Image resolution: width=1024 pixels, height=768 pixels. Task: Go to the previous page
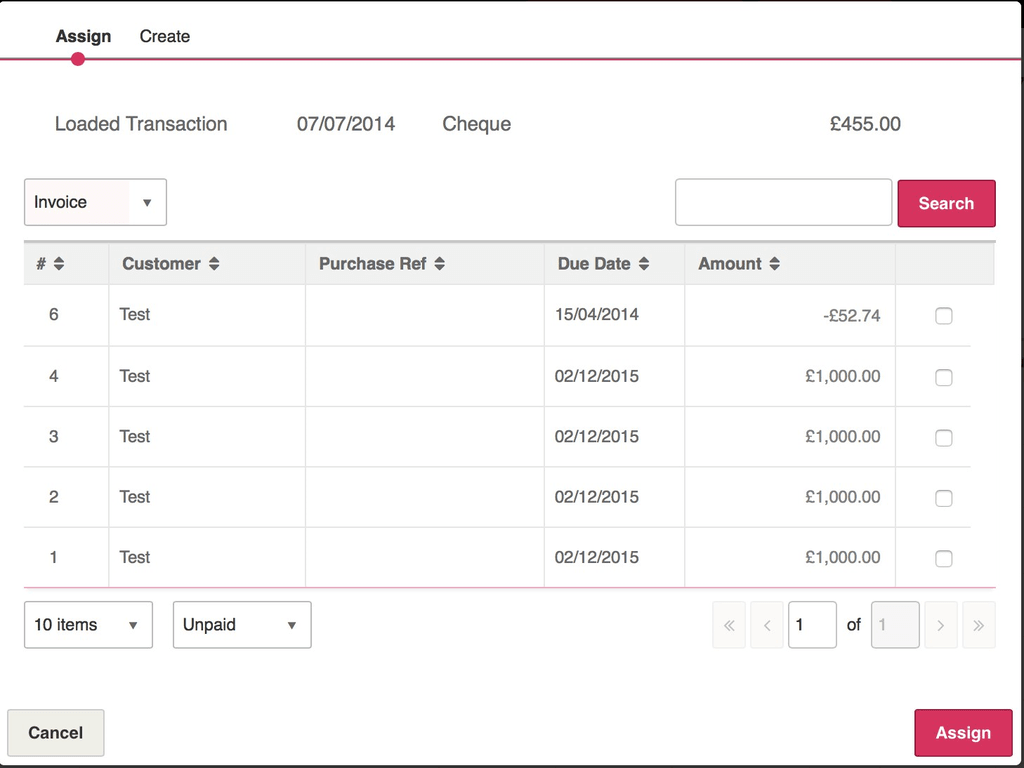coord(766,624)
